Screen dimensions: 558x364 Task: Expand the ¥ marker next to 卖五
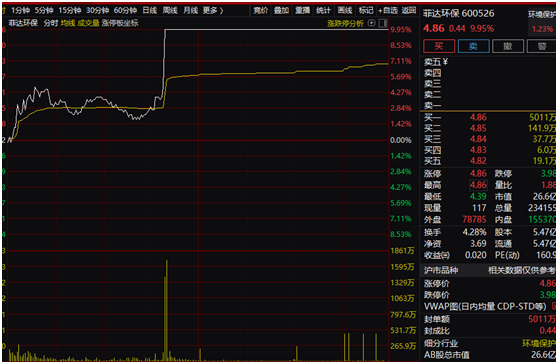coord(445,62)
